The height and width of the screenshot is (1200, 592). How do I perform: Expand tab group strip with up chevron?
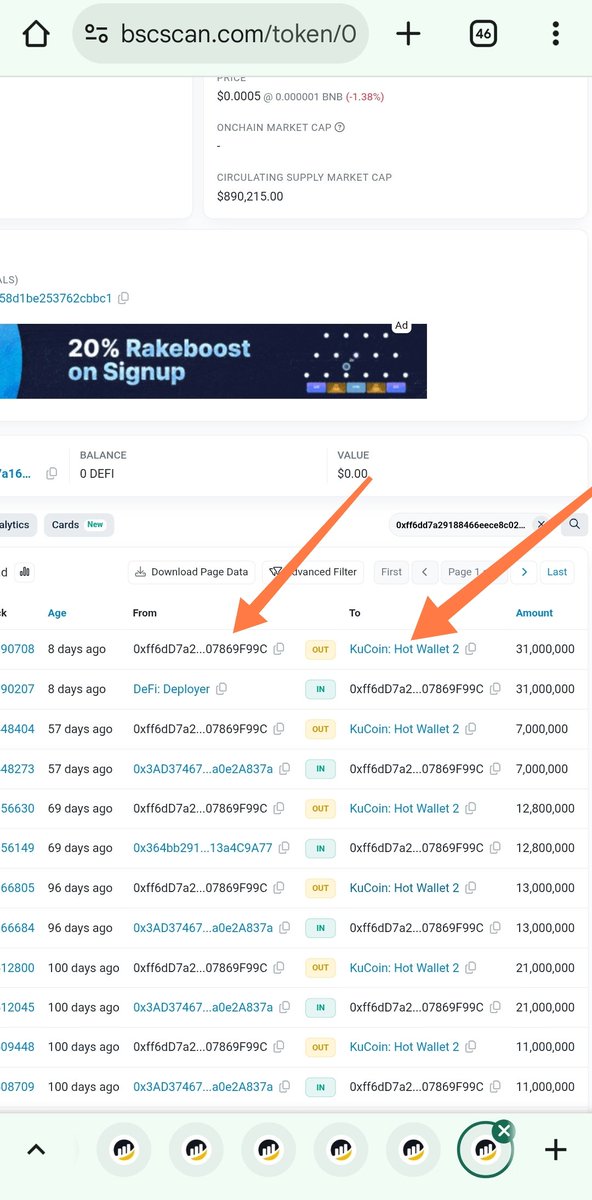coord(36,1150)
